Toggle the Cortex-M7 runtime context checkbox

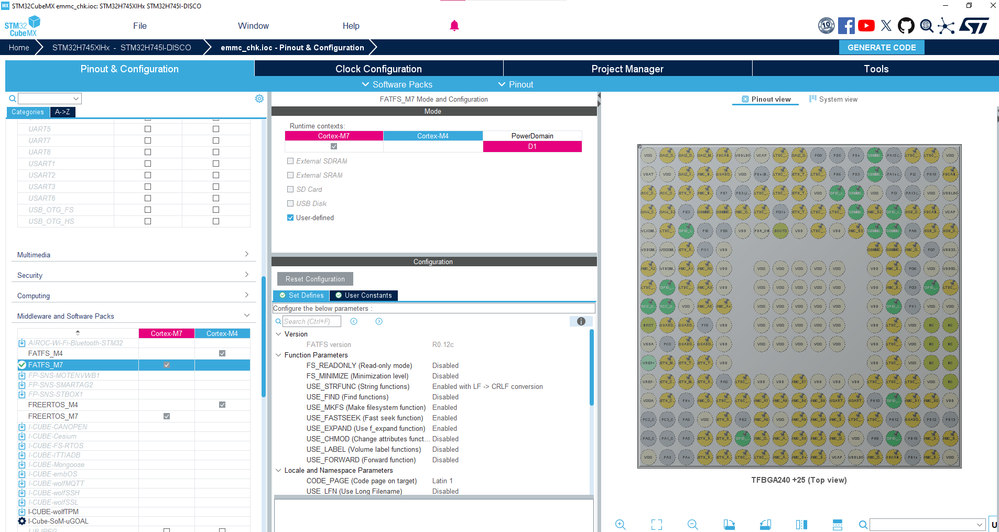click(x=334, y=147)
